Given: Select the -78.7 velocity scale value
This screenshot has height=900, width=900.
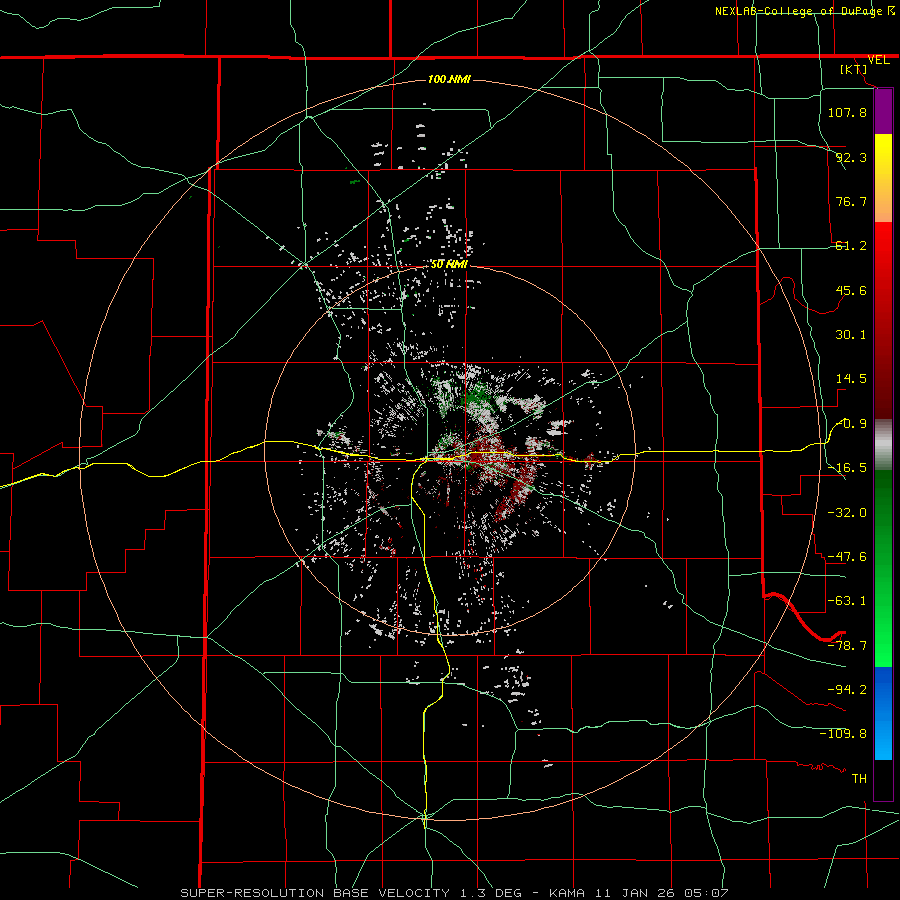Looking at the screenshot, I should (847, 646).
